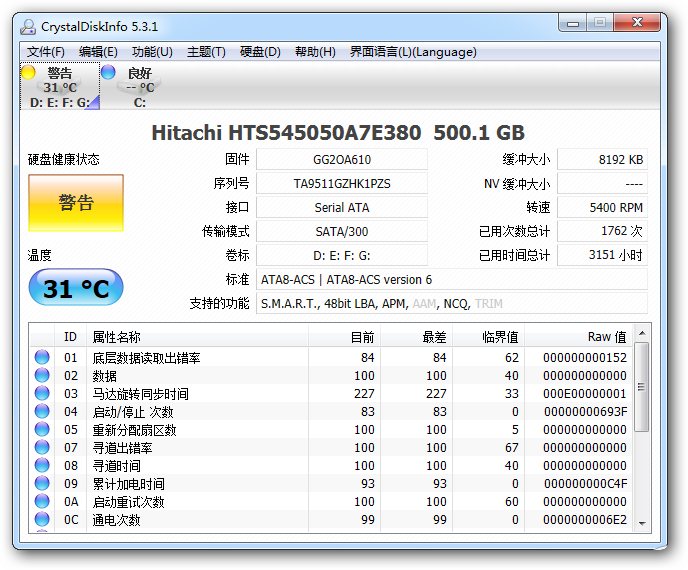Click the Serial ATA interface field

pyautogui.click(x=342, y=207)
